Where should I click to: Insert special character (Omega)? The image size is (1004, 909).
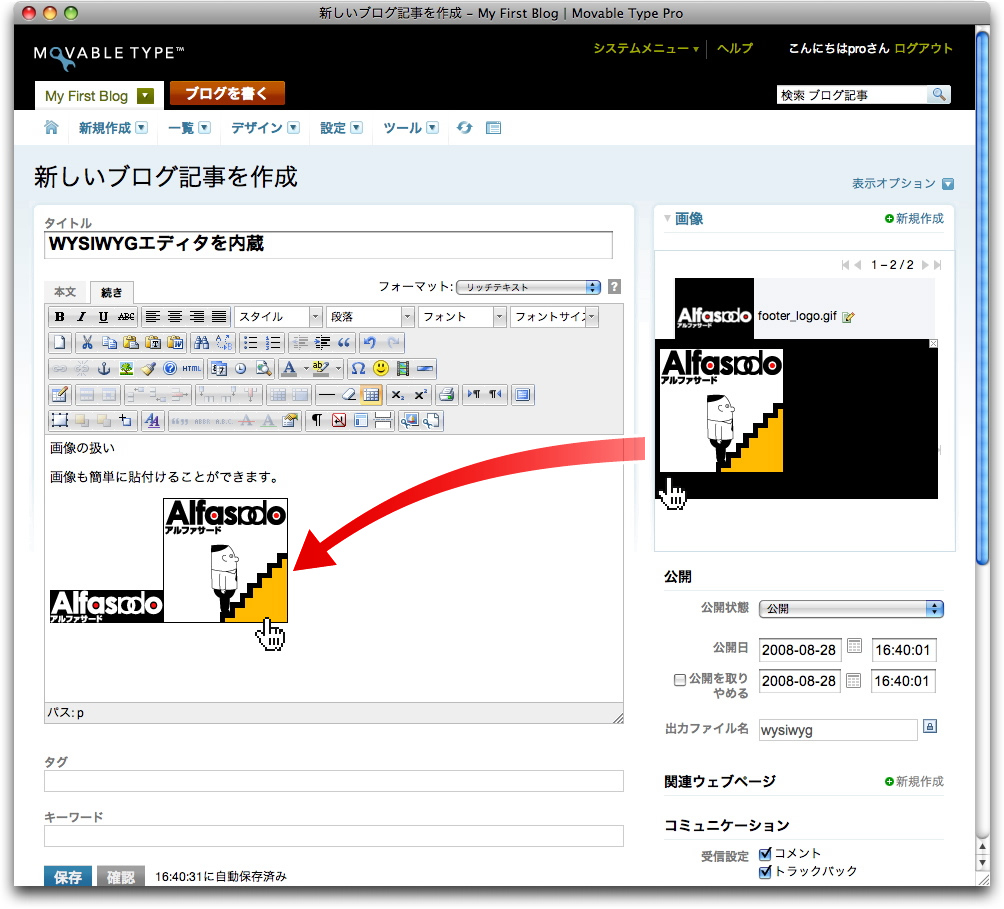pos(359,369)
